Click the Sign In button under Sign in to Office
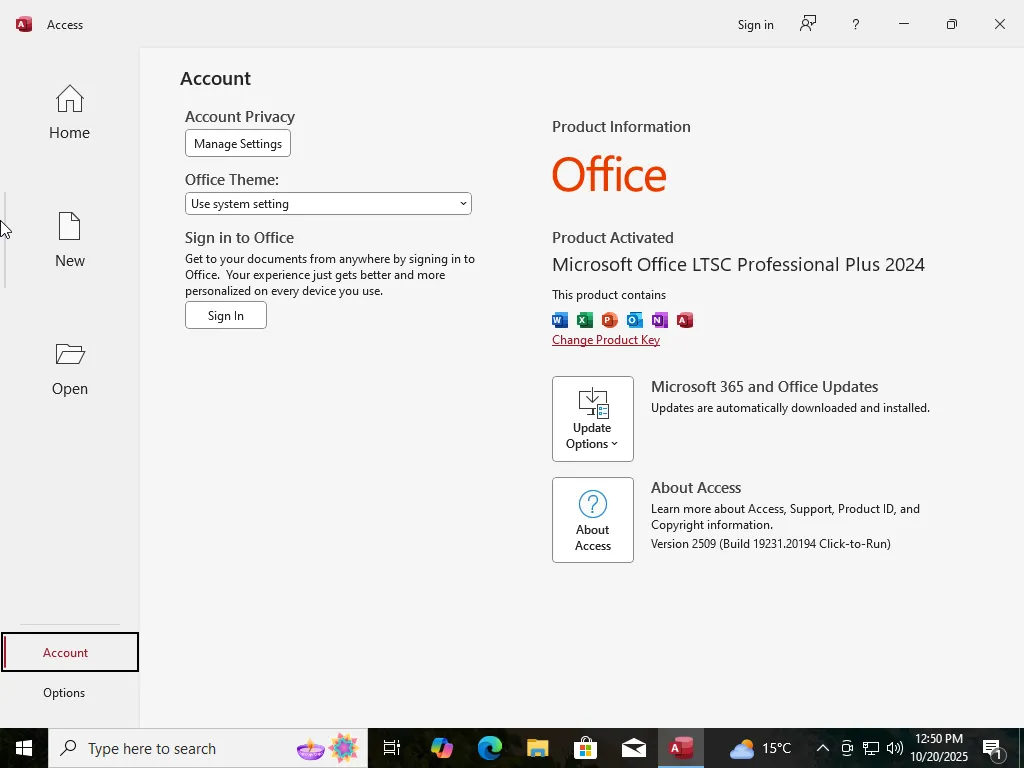Image resolution: width=1024 pixels, height=768 pixels. pyautogui.click(x=225, y=315)
